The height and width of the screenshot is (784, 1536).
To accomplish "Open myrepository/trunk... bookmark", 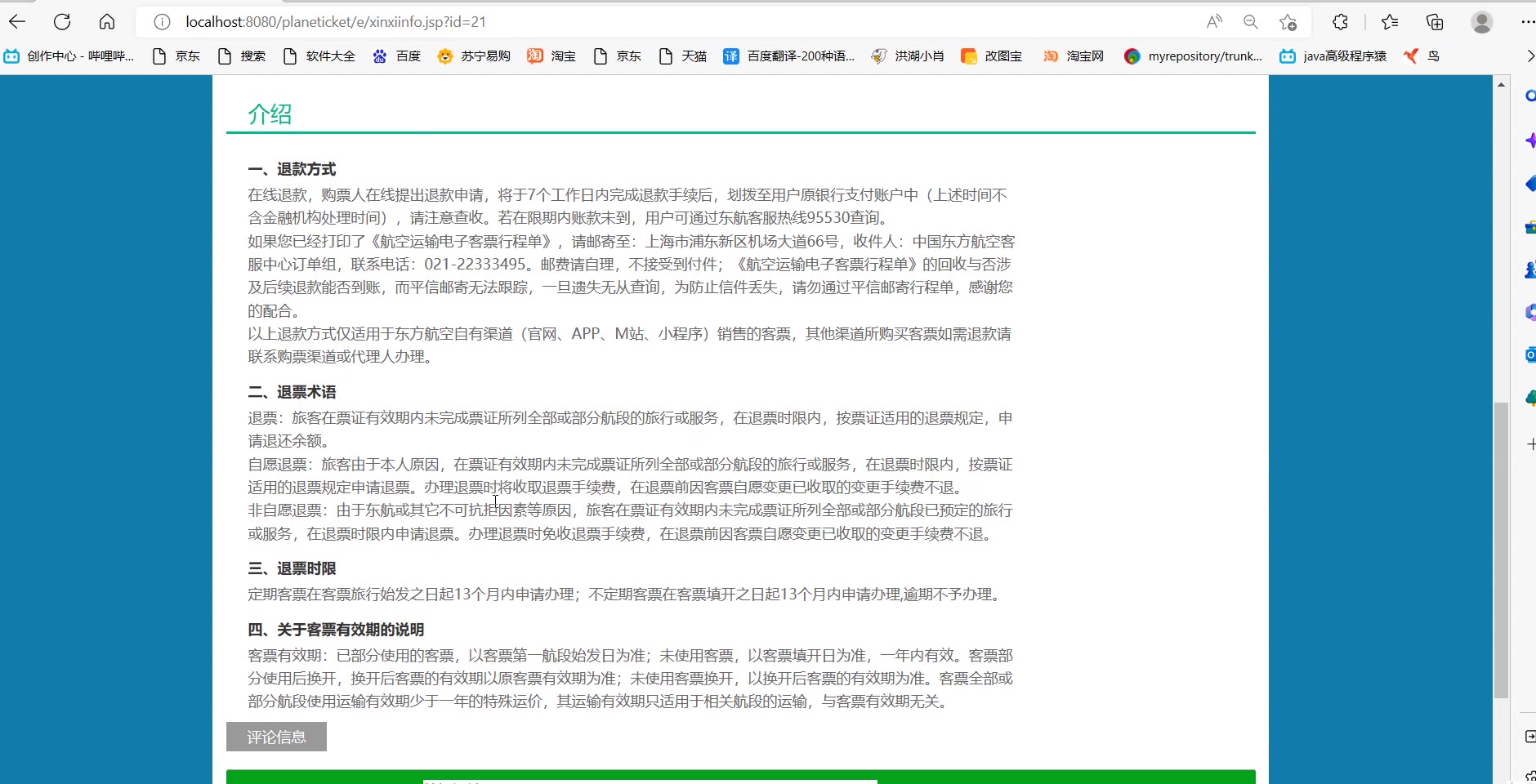I will (1193, 56).
